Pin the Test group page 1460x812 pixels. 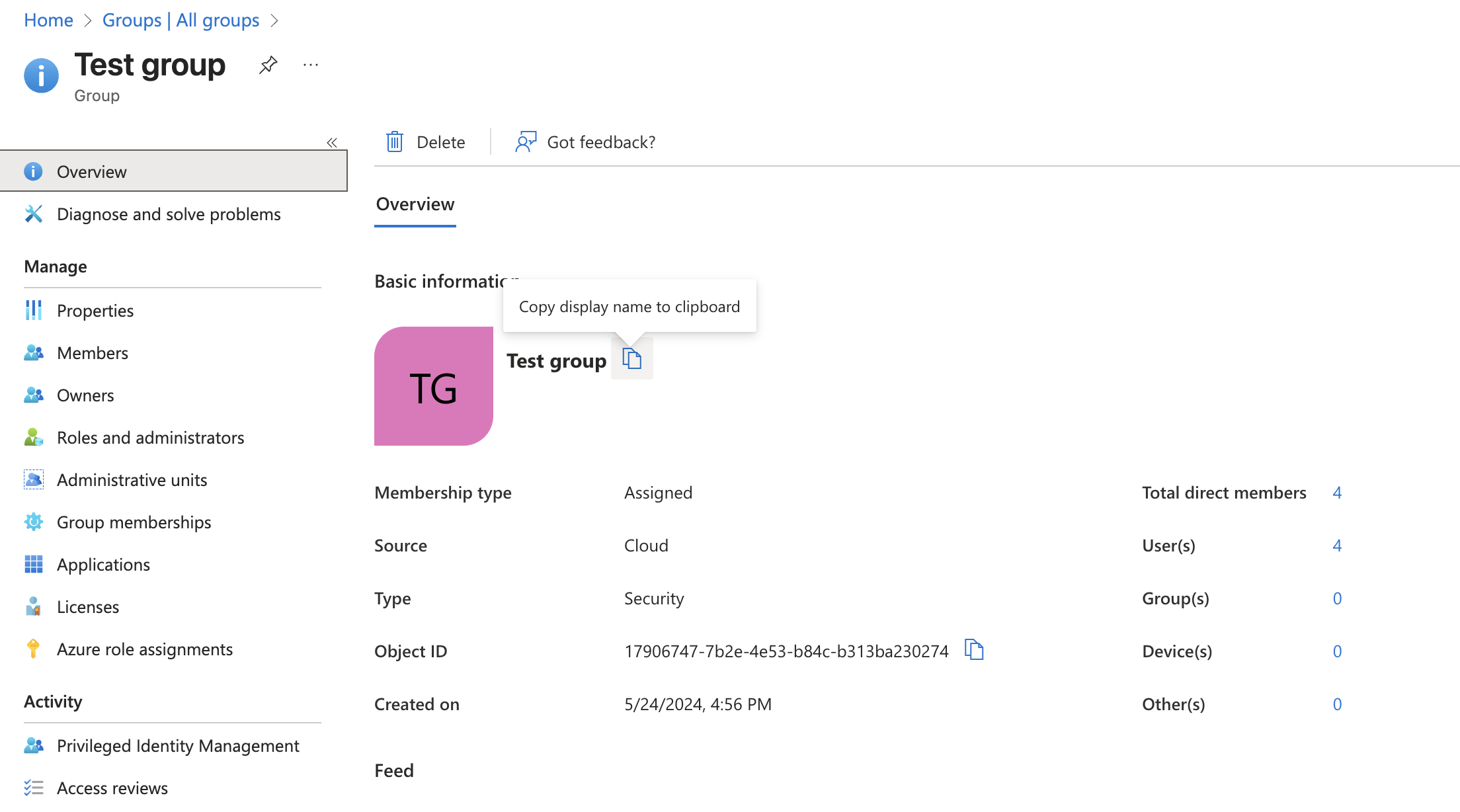coord(268,65)
